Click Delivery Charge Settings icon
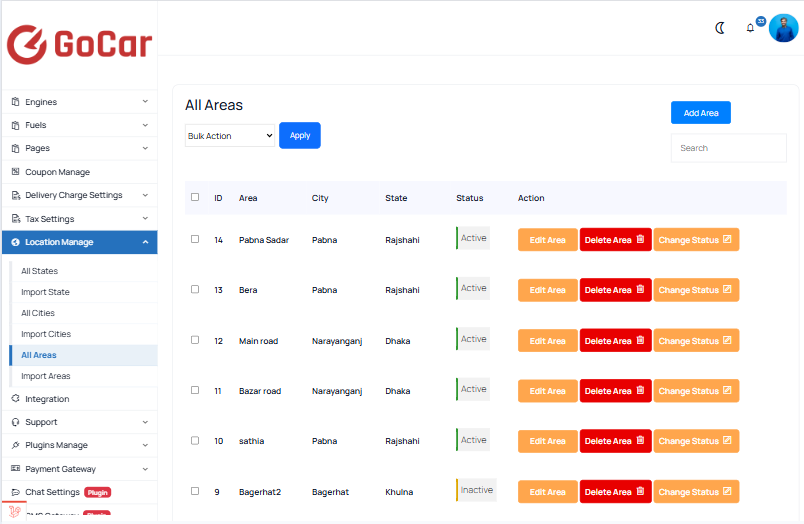The image size is (804, 524). tap(16, 195)
